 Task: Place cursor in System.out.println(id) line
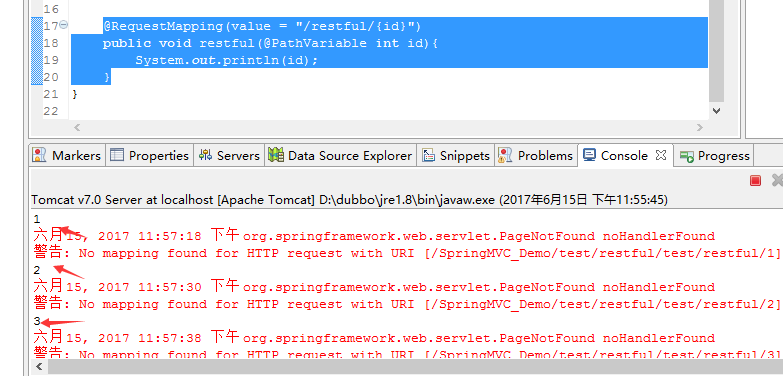click(227, 60)
